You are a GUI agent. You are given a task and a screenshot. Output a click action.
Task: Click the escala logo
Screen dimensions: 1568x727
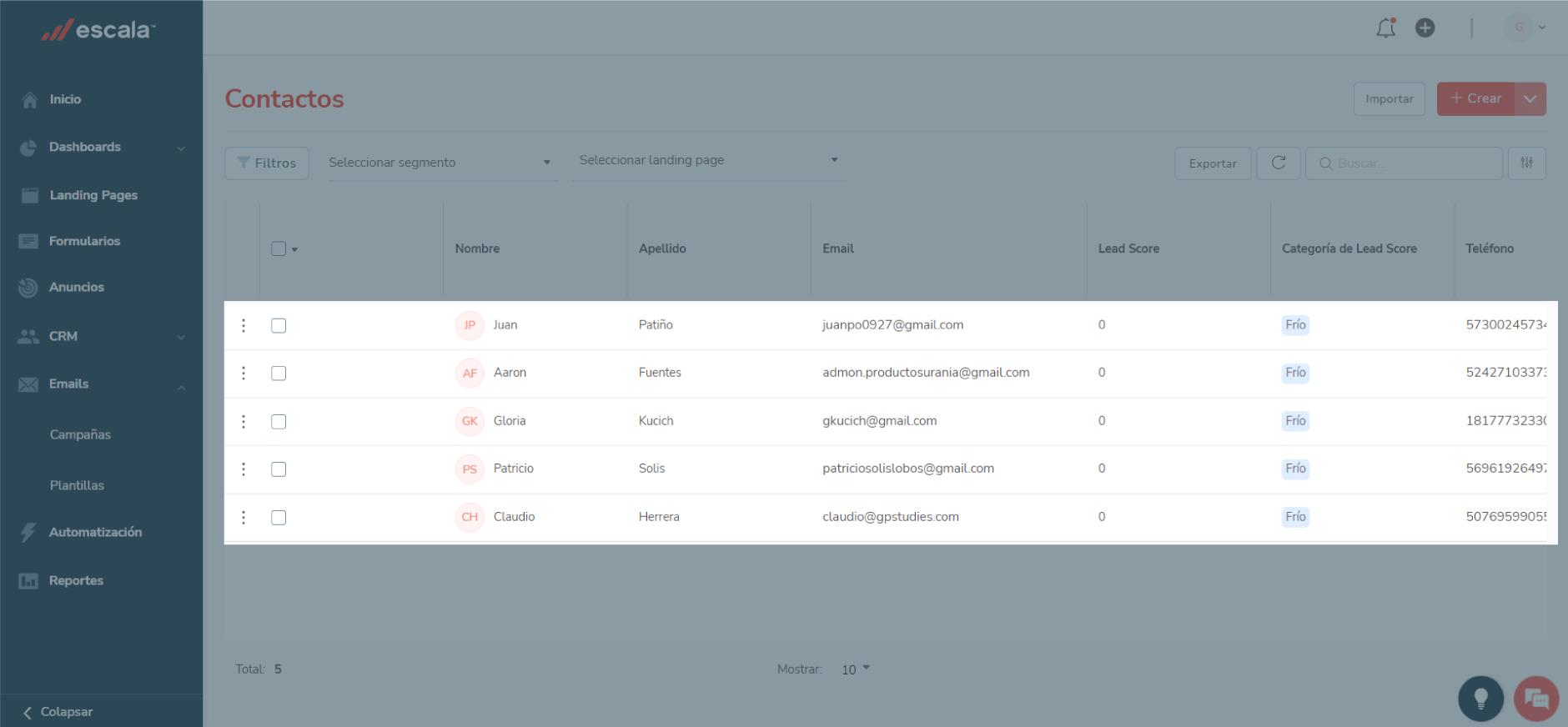[98, 30]
